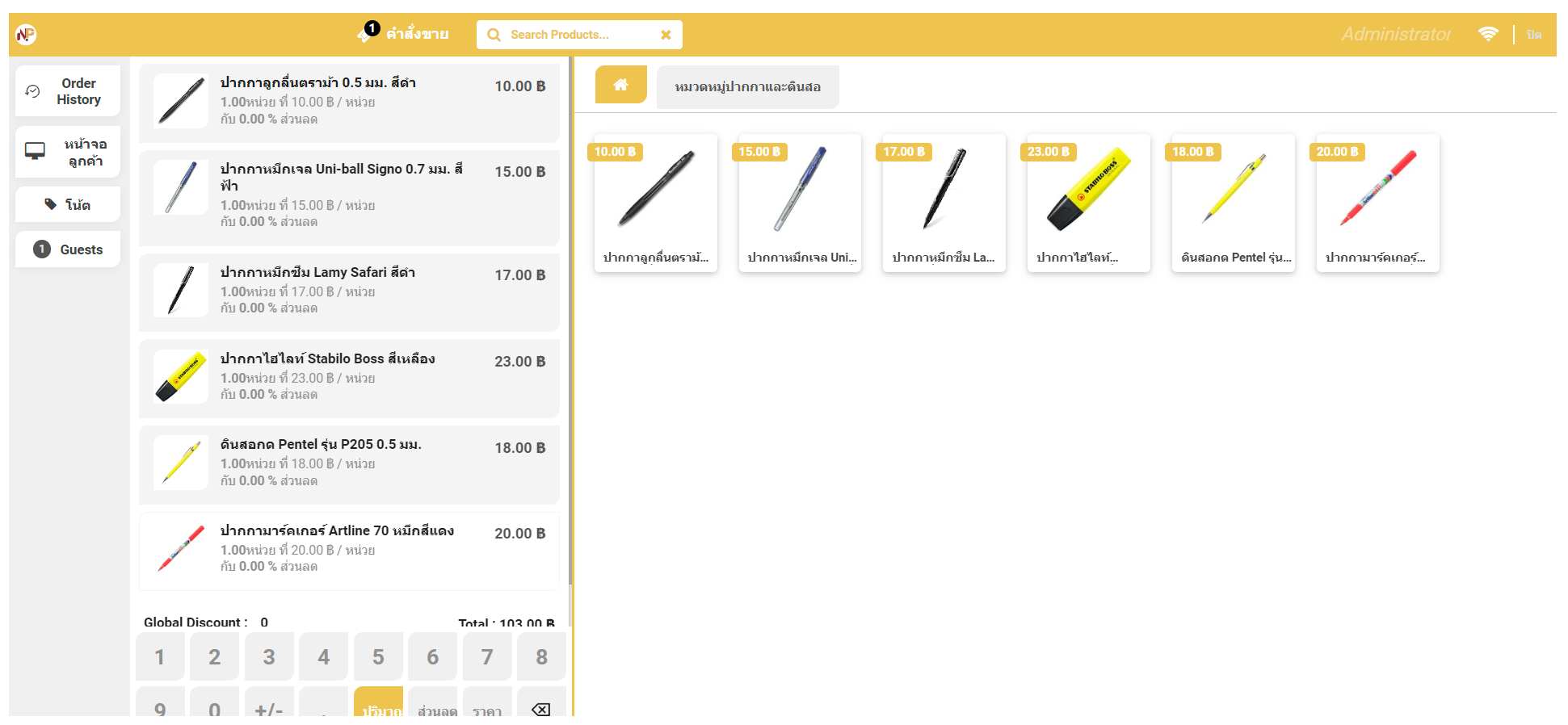Tap numpad key 1
Viewport: 1568px width, 725px height.
(160, 656)
